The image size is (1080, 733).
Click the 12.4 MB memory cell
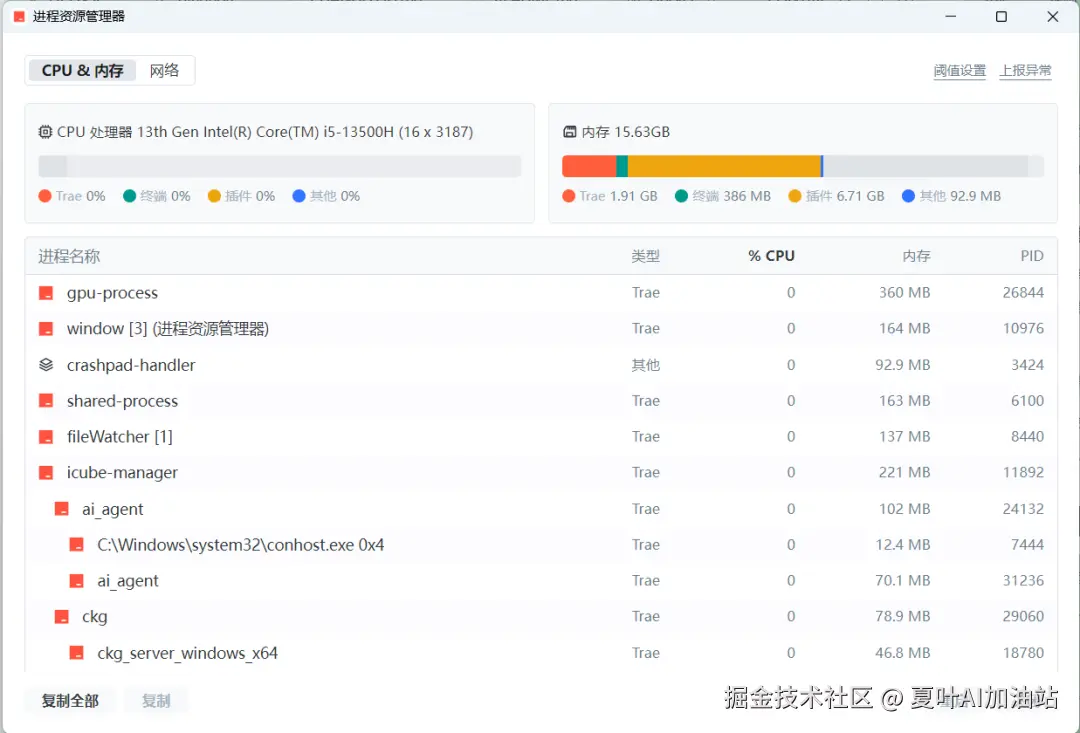point(902,545)
